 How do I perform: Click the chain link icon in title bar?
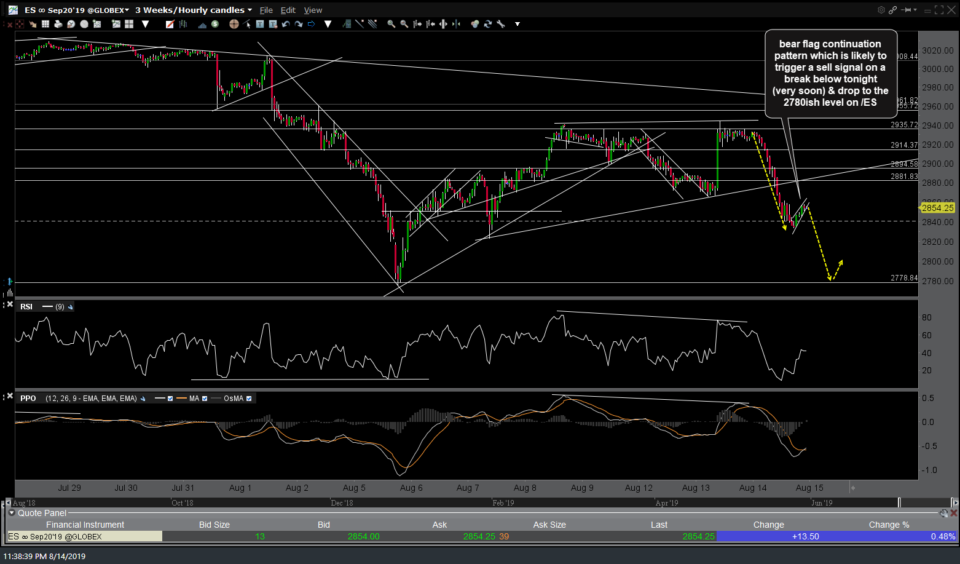pos(893,10)
